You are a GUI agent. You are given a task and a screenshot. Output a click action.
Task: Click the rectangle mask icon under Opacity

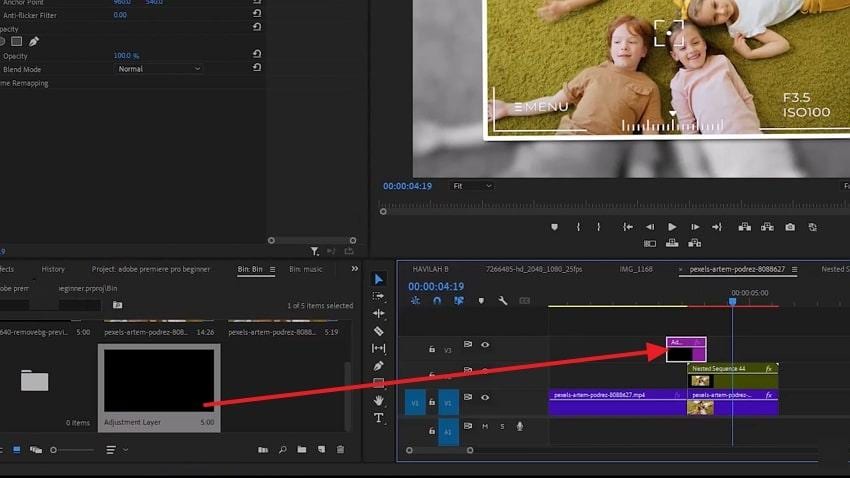(x=17, y=42)
